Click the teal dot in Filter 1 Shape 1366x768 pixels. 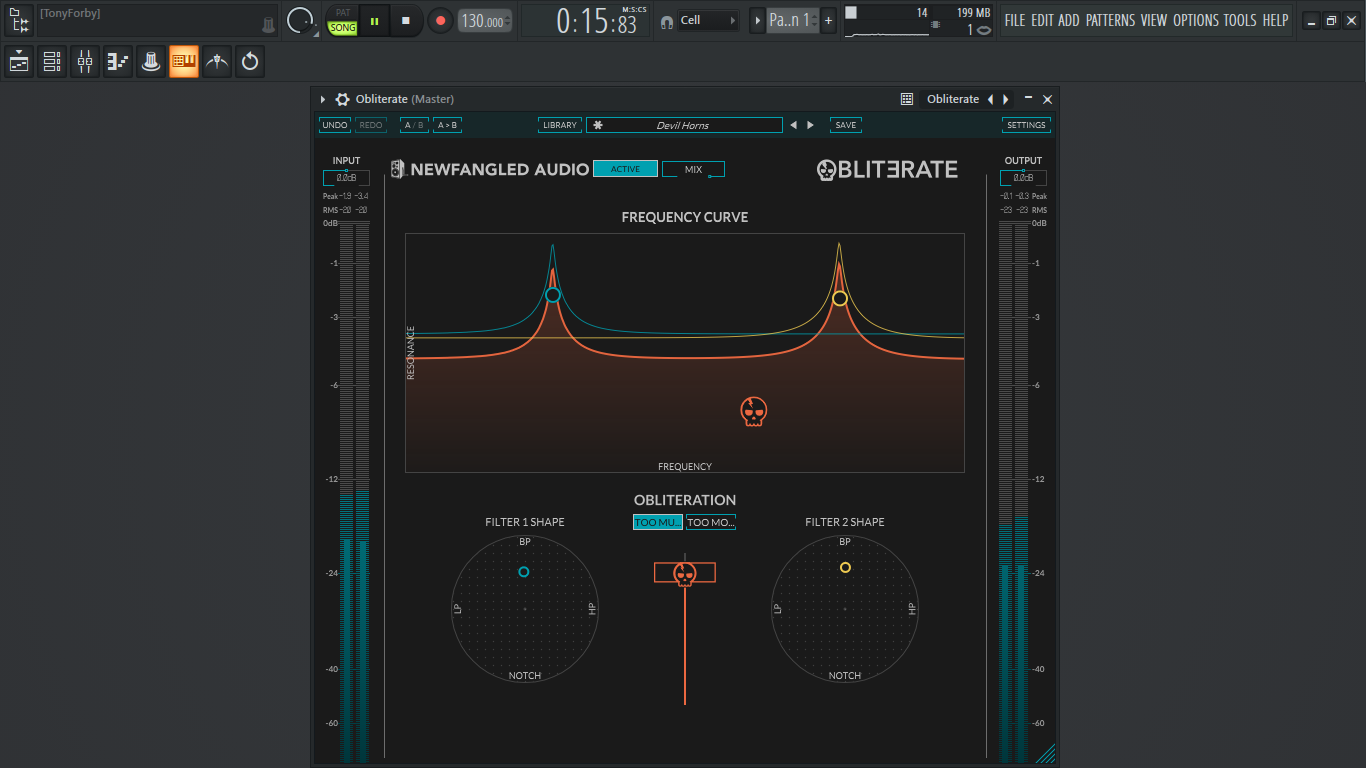coord(524,572)
